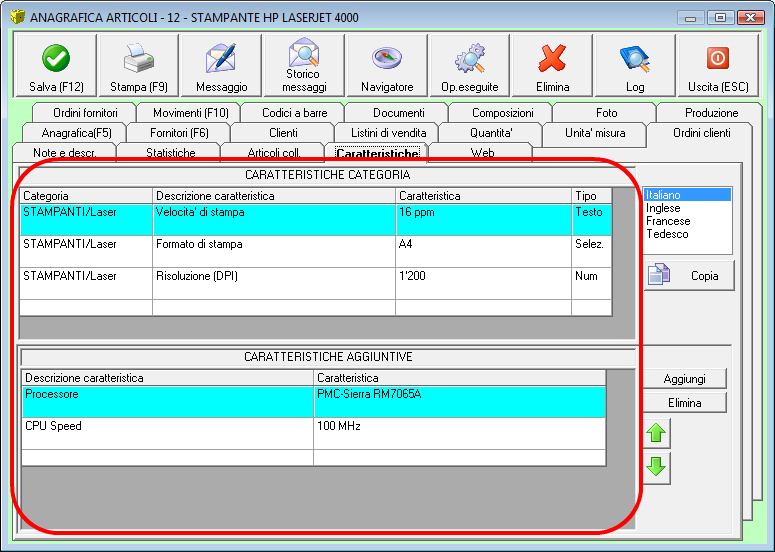Viewport: 775px width, 552px height.
Task: Open the Statistiche tab
Action: pos(171,153)
